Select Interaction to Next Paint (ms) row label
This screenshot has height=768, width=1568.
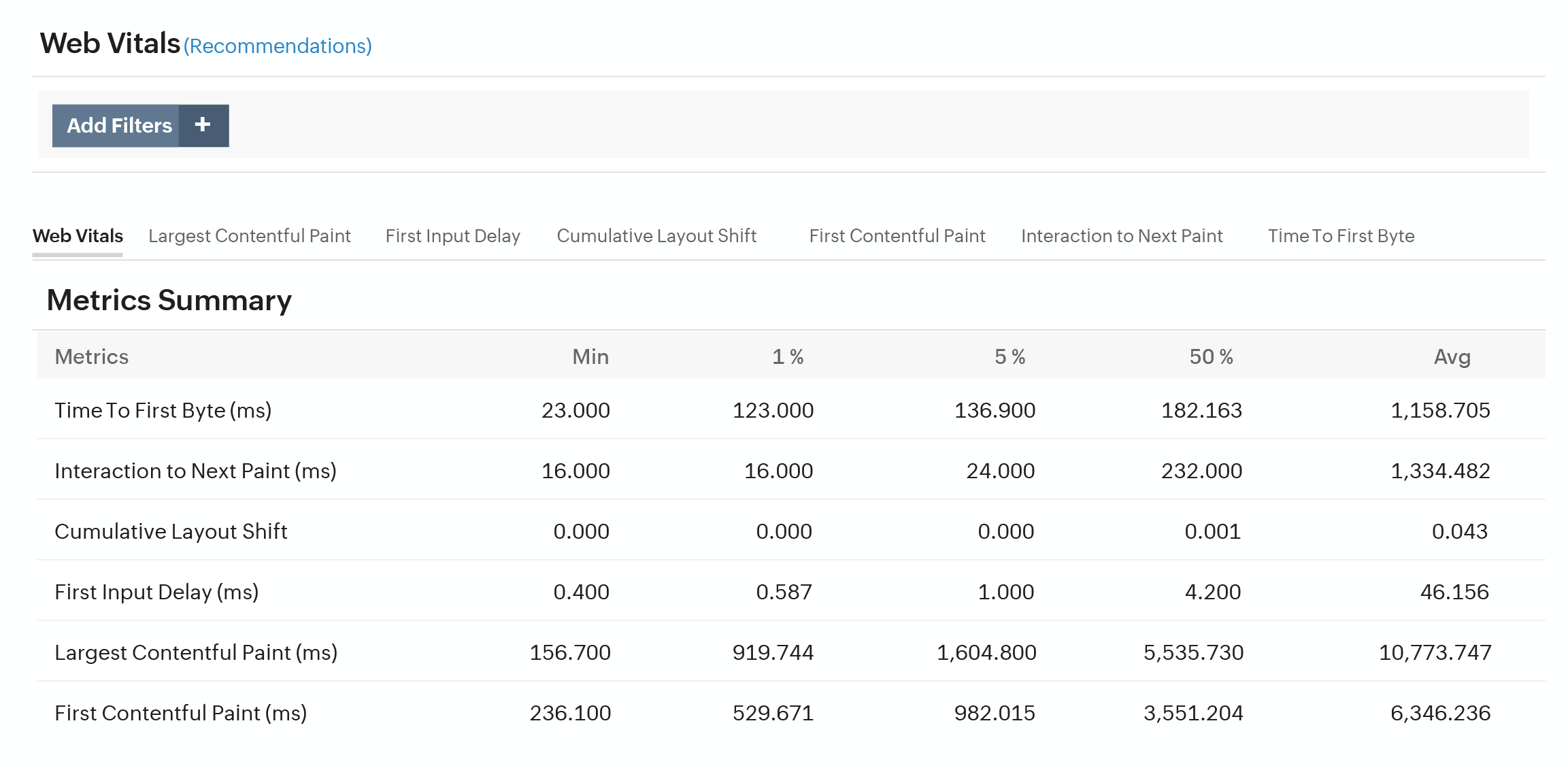tap(196, 471)
